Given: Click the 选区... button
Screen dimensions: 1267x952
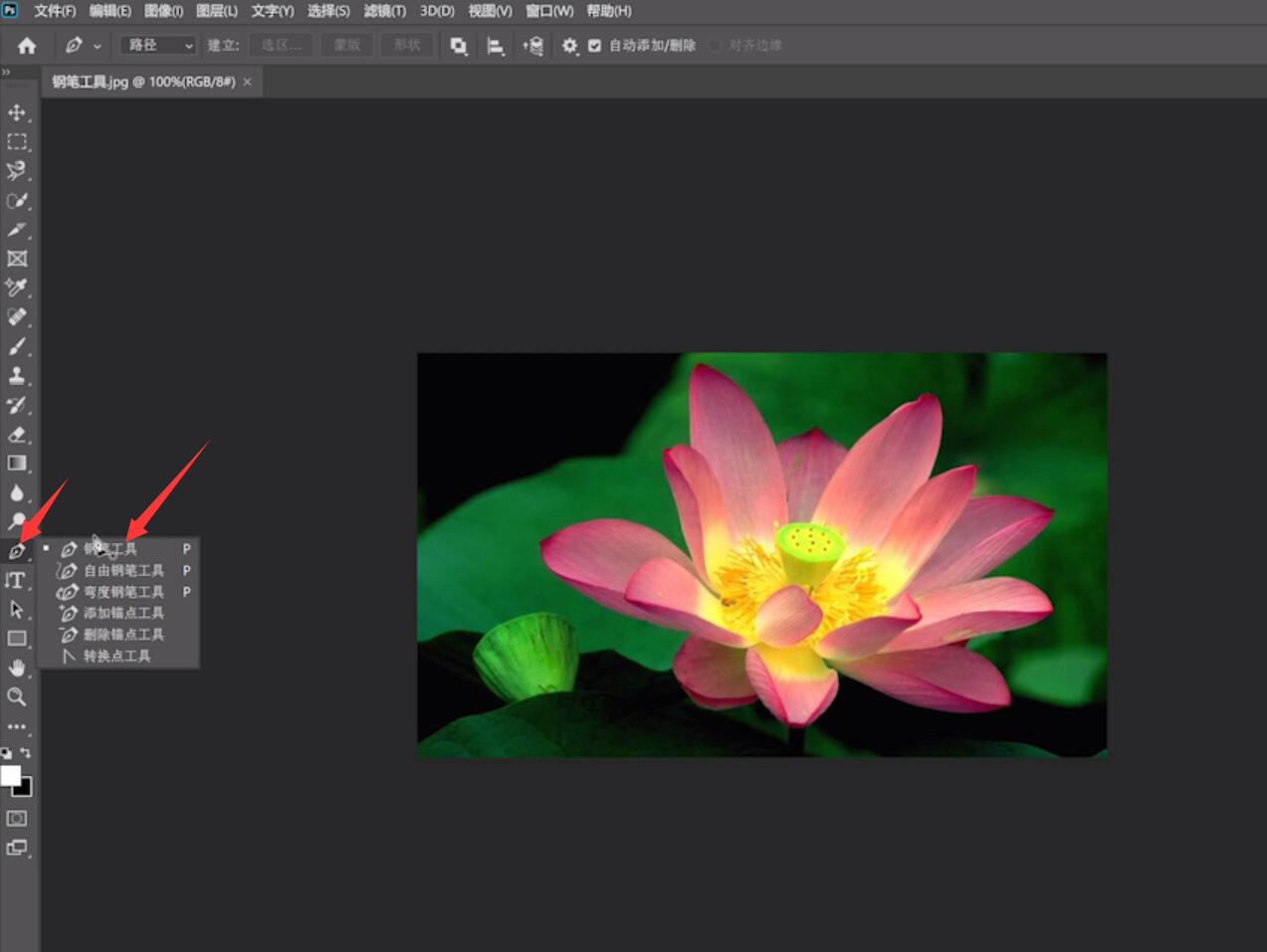Looking at the screenshot, I should click(282, 45).
